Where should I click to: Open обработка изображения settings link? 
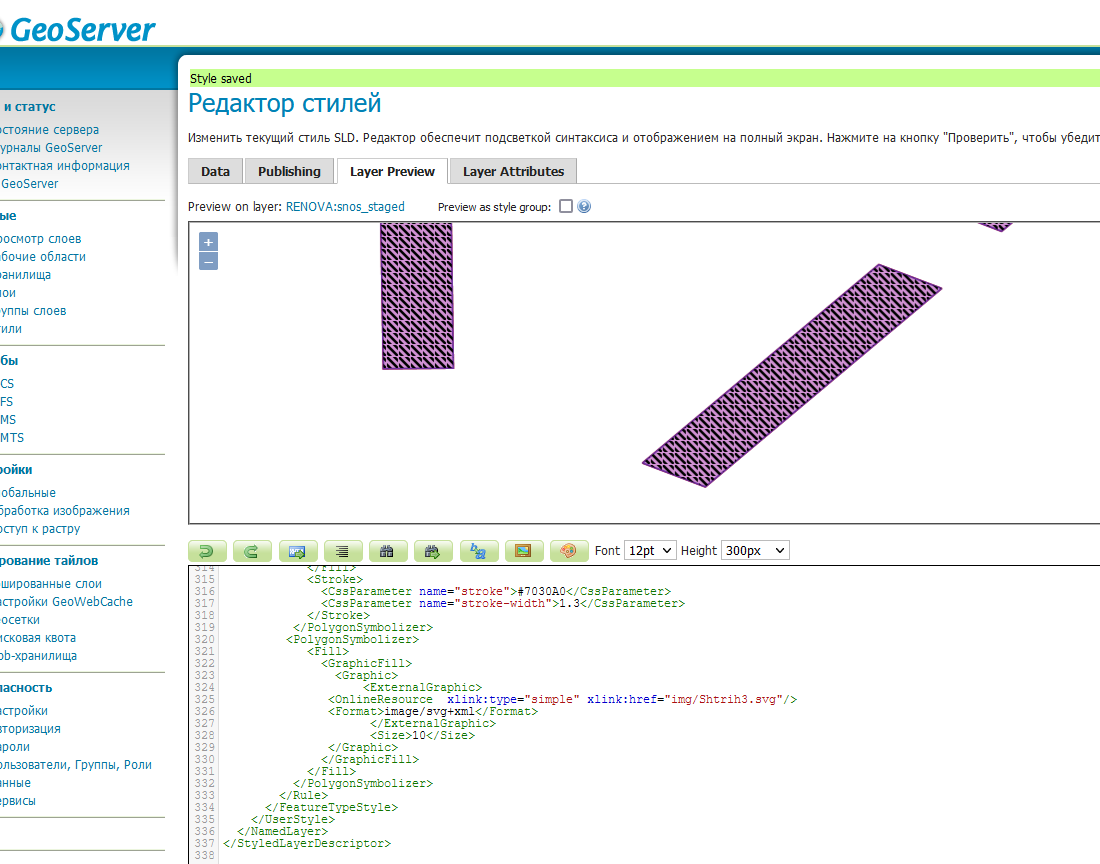tap(65, 511)
